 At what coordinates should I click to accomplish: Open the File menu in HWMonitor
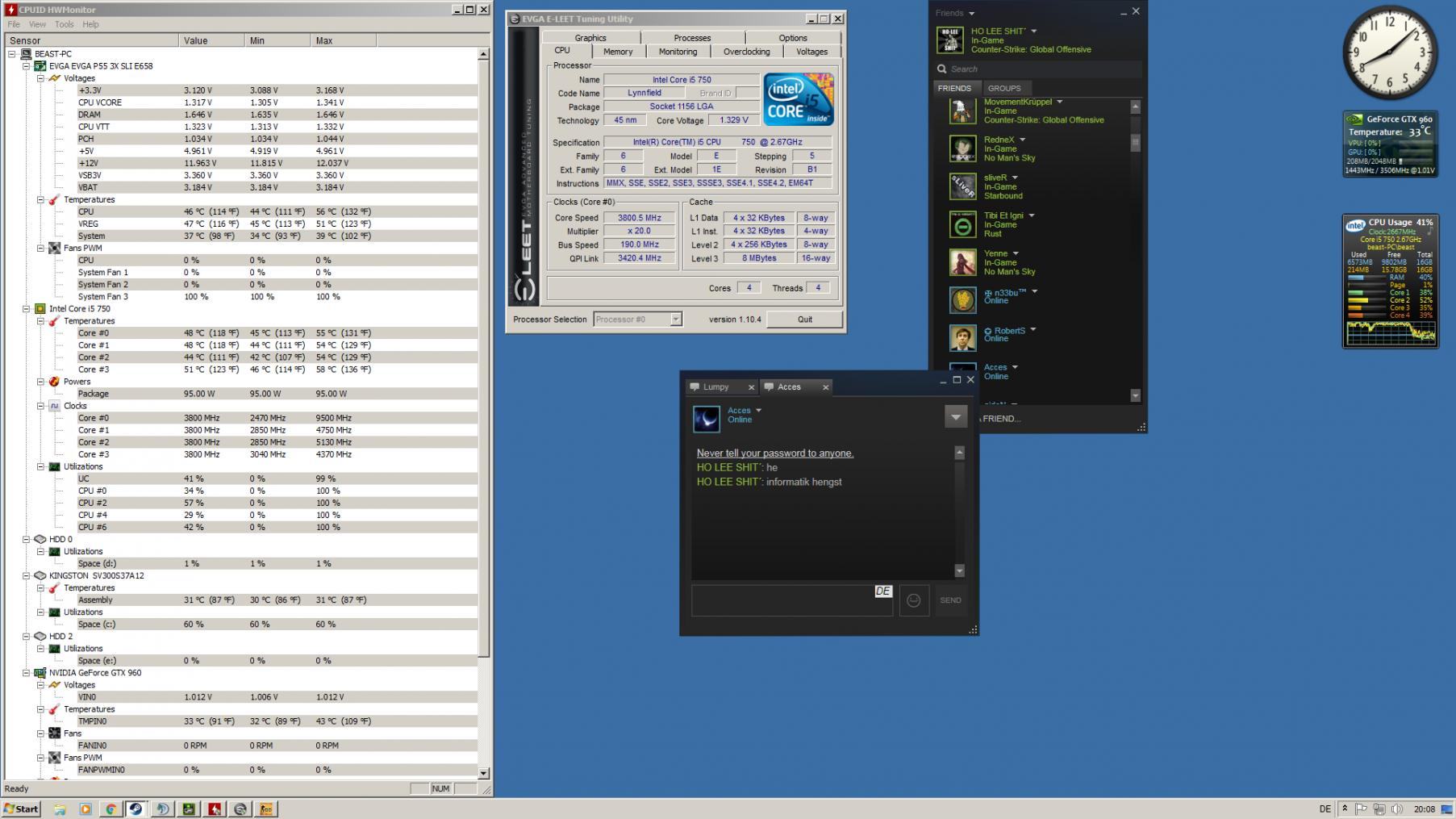[x=14, y=24]
